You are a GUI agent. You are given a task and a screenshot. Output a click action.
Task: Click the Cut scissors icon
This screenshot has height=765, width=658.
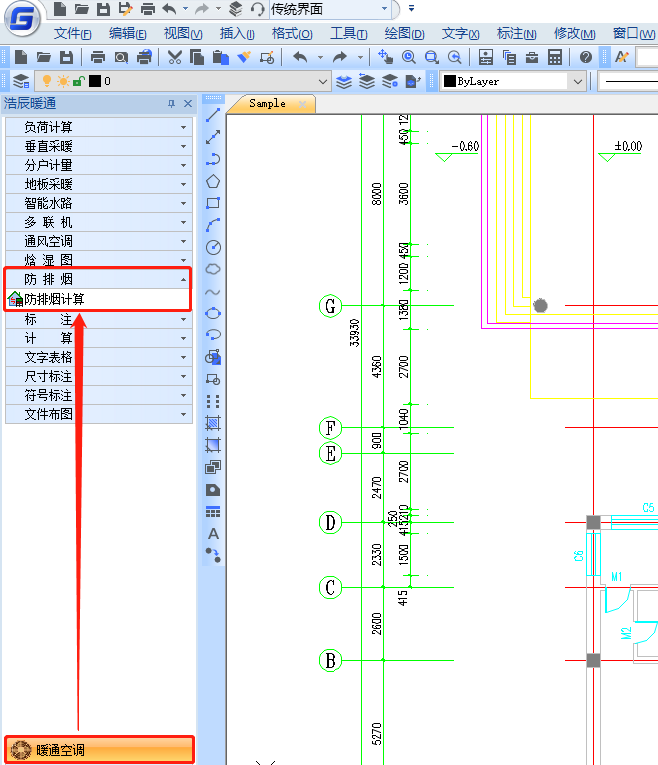click(x=174, y=57)
